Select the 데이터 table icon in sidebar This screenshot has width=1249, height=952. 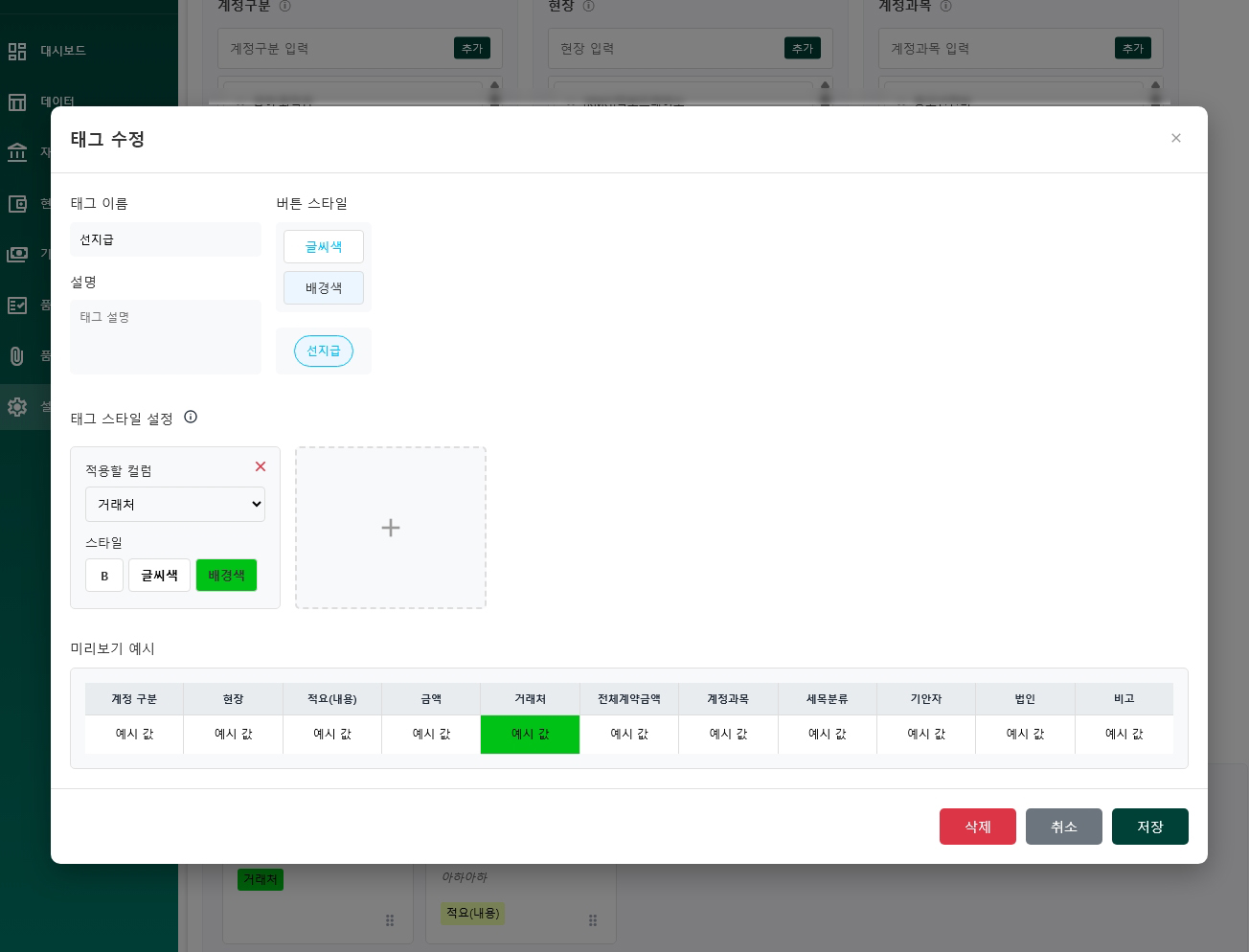click(17, 101)
